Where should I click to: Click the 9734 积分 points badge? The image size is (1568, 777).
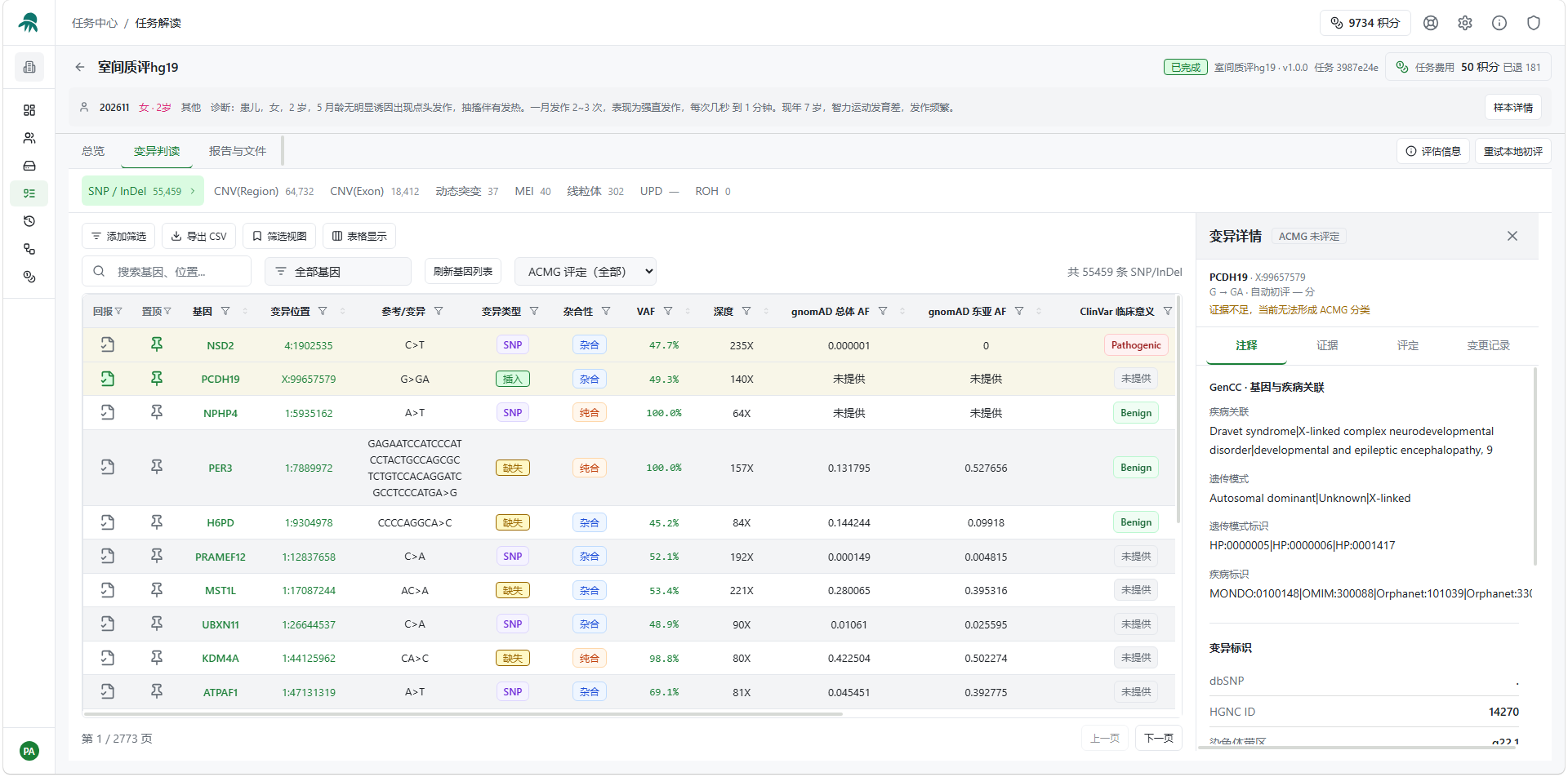tap(1365, 23)
